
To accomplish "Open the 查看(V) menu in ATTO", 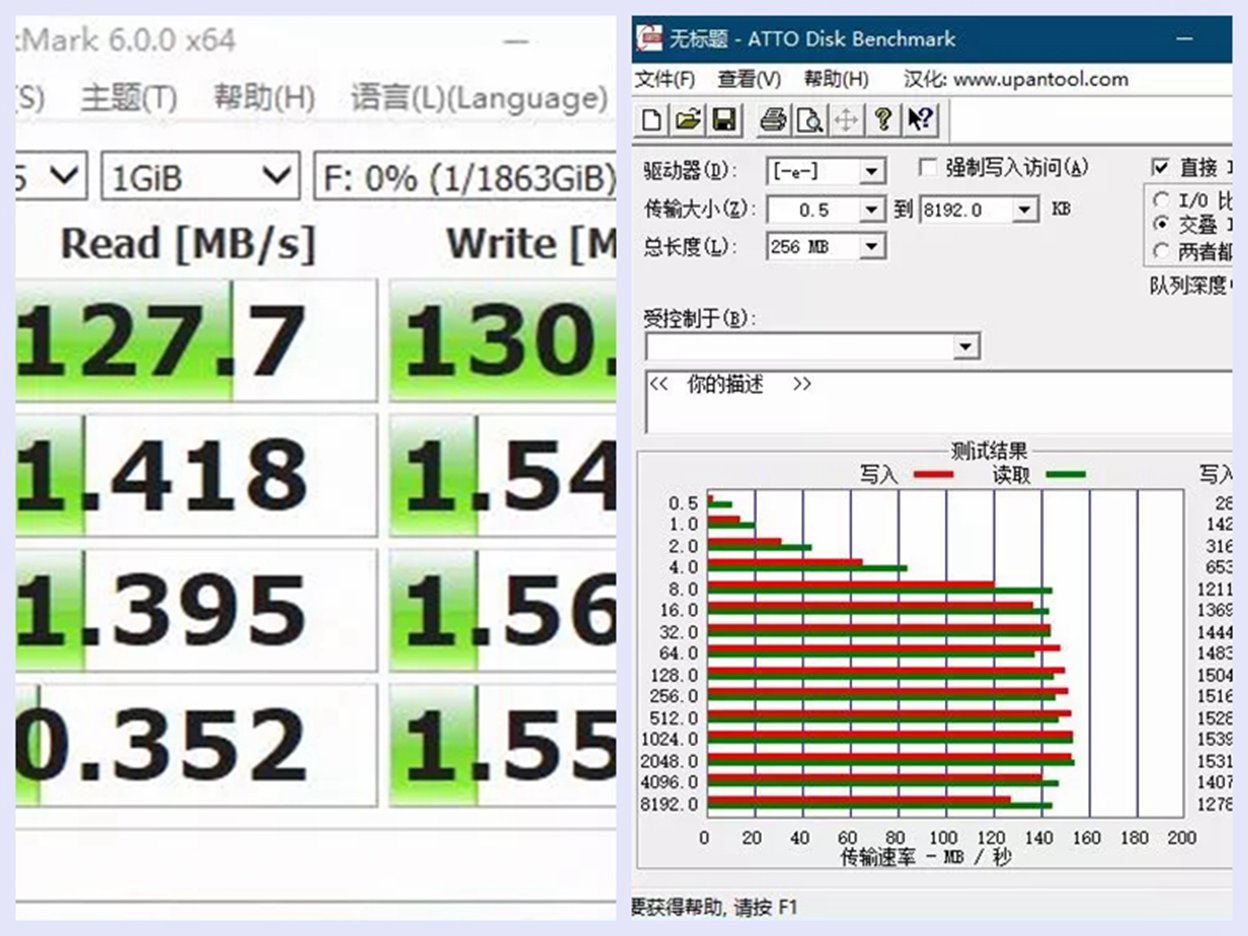I will (749, 79).
